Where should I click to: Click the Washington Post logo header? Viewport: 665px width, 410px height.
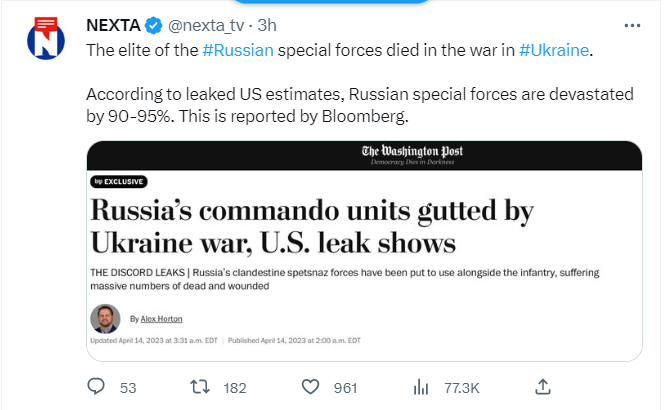(412, 155)
